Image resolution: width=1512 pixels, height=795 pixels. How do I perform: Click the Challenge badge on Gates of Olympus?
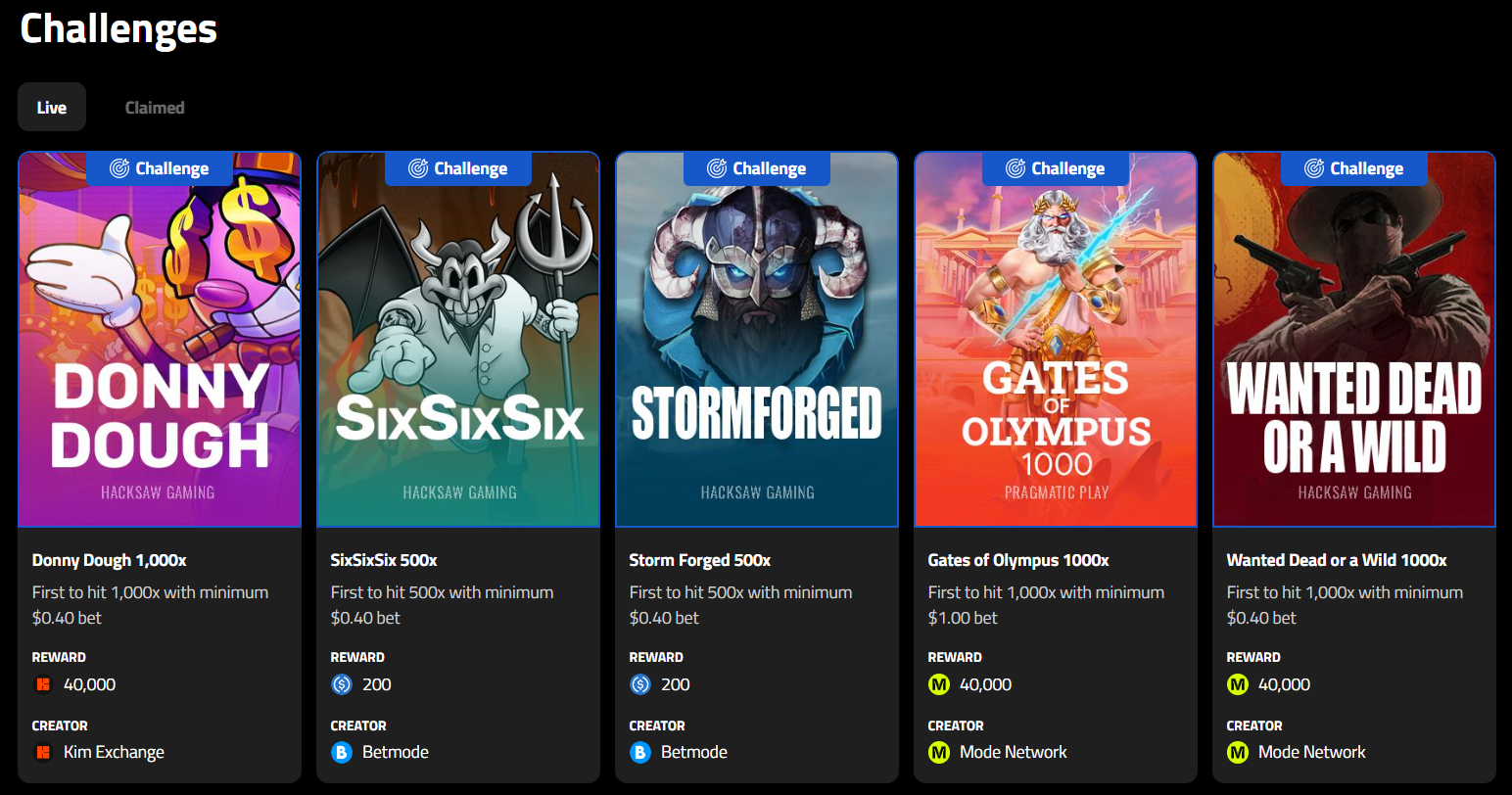coord(1056,168)
